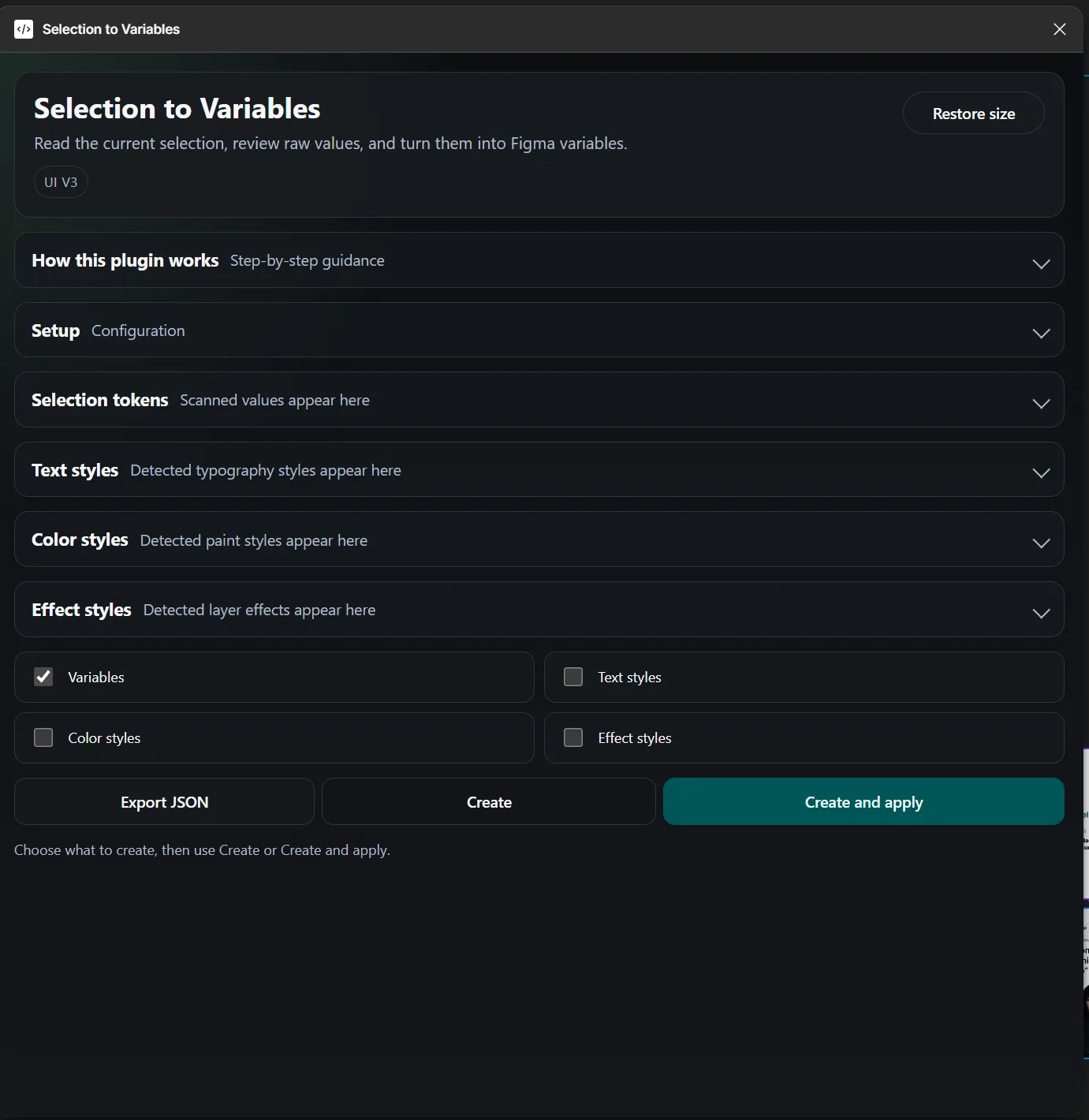Click the window title bar text
Image resolution: width=1089 pixels, height=1120 pixels.
pos(111,29)
